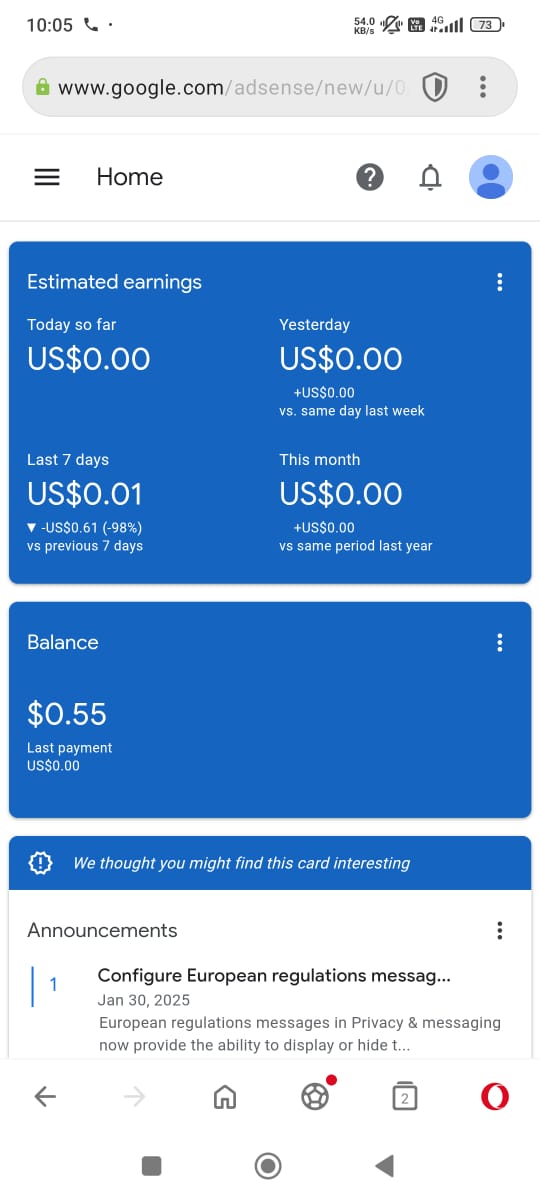Tap the padlock icon in address bar
Image resolution: width=540 pixels, height=1200 pixels.
[x=42, y=87]
